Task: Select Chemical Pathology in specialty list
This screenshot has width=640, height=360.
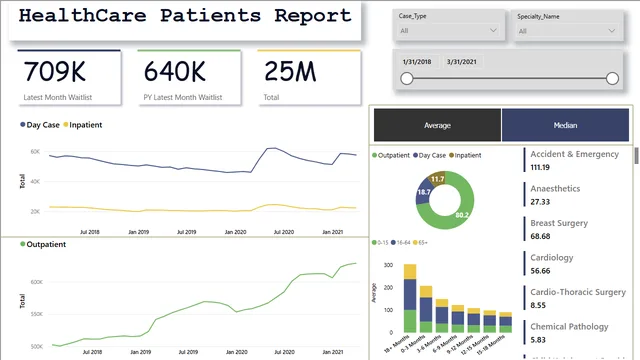Action: click(x=569, y=327)
